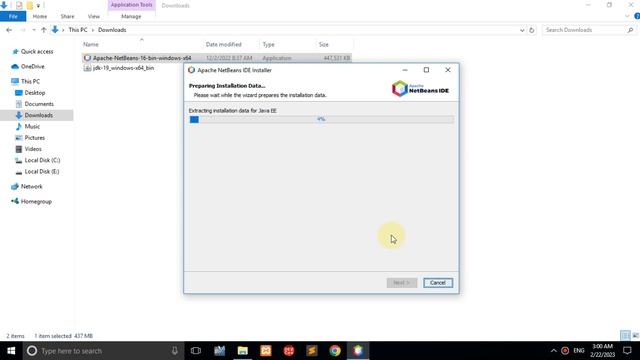
Task: Sort files by Name column
Action: pyautogui.click(x=91, y=44)
